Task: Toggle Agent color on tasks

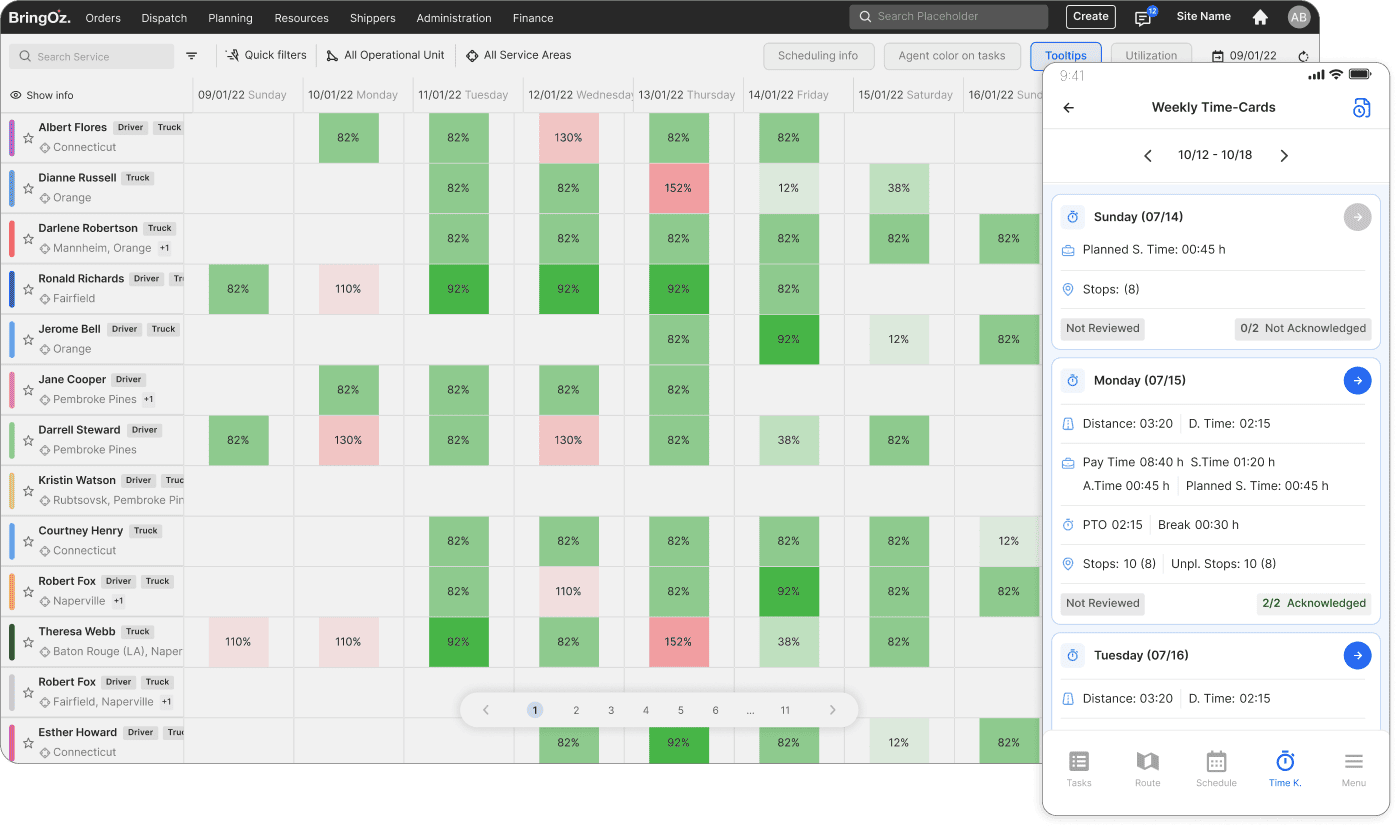Action: click(x=952, y=57)
